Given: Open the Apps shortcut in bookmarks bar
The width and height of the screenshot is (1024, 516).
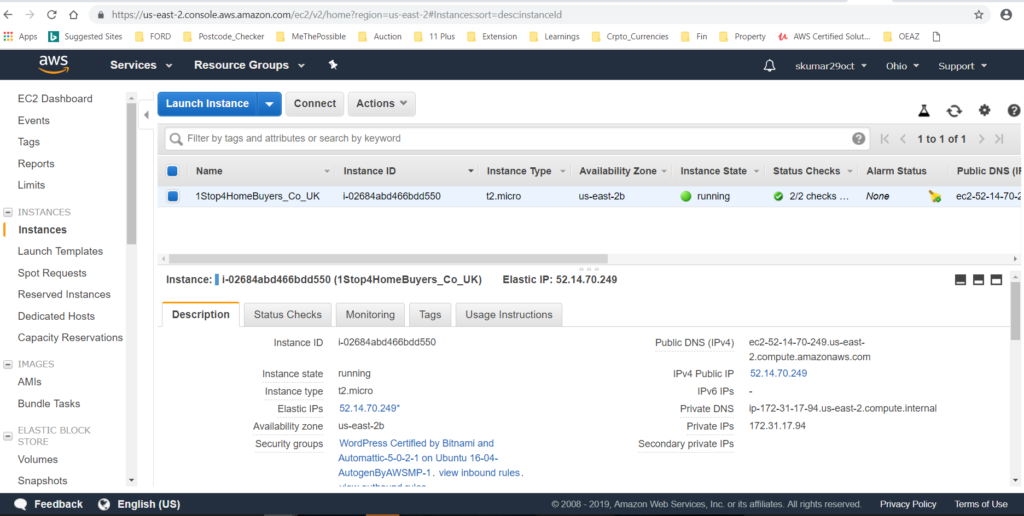Looking at the screenshot, I should (21, 37).
